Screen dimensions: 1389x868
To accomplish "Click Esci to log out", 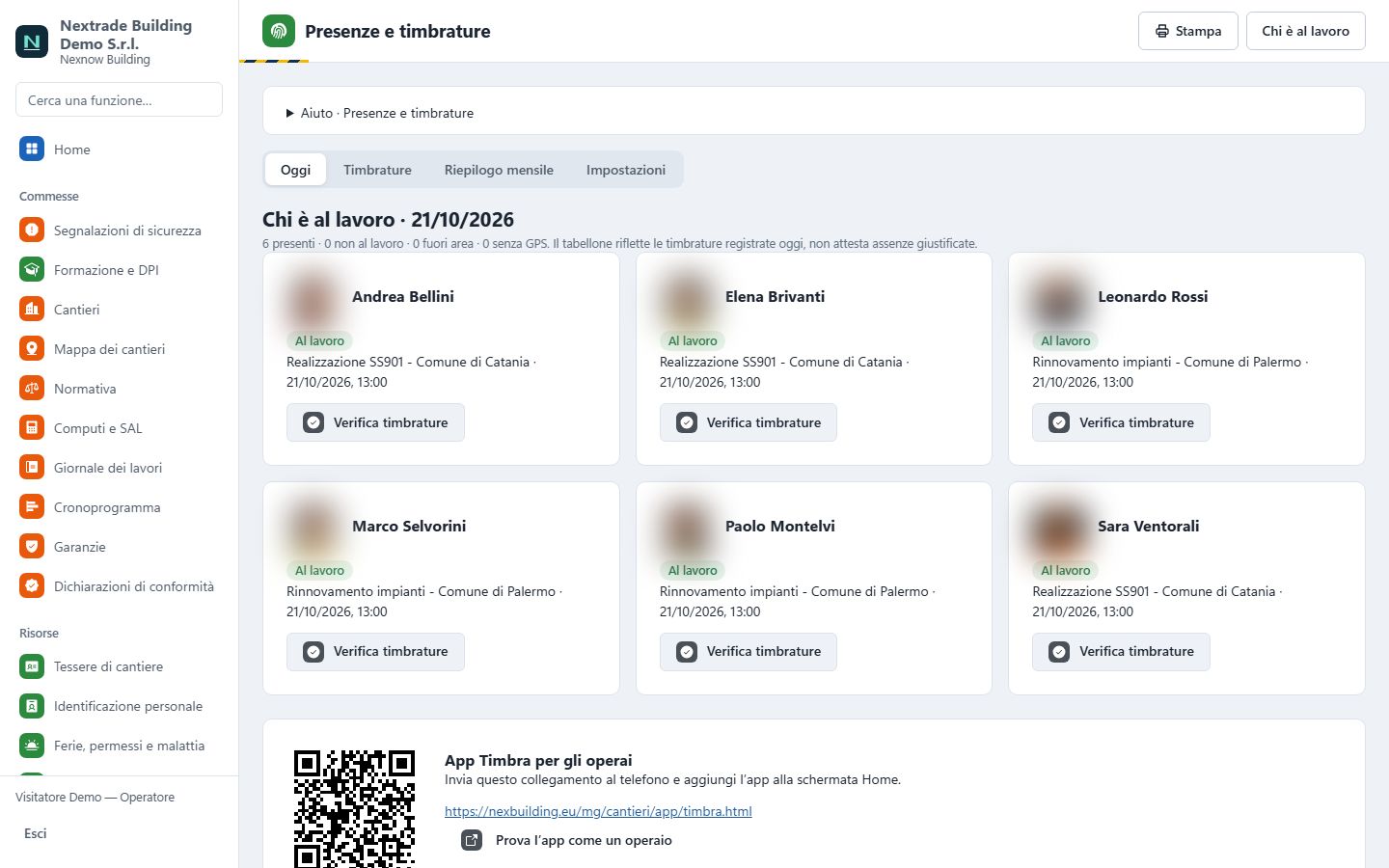I will coord(36,833).
